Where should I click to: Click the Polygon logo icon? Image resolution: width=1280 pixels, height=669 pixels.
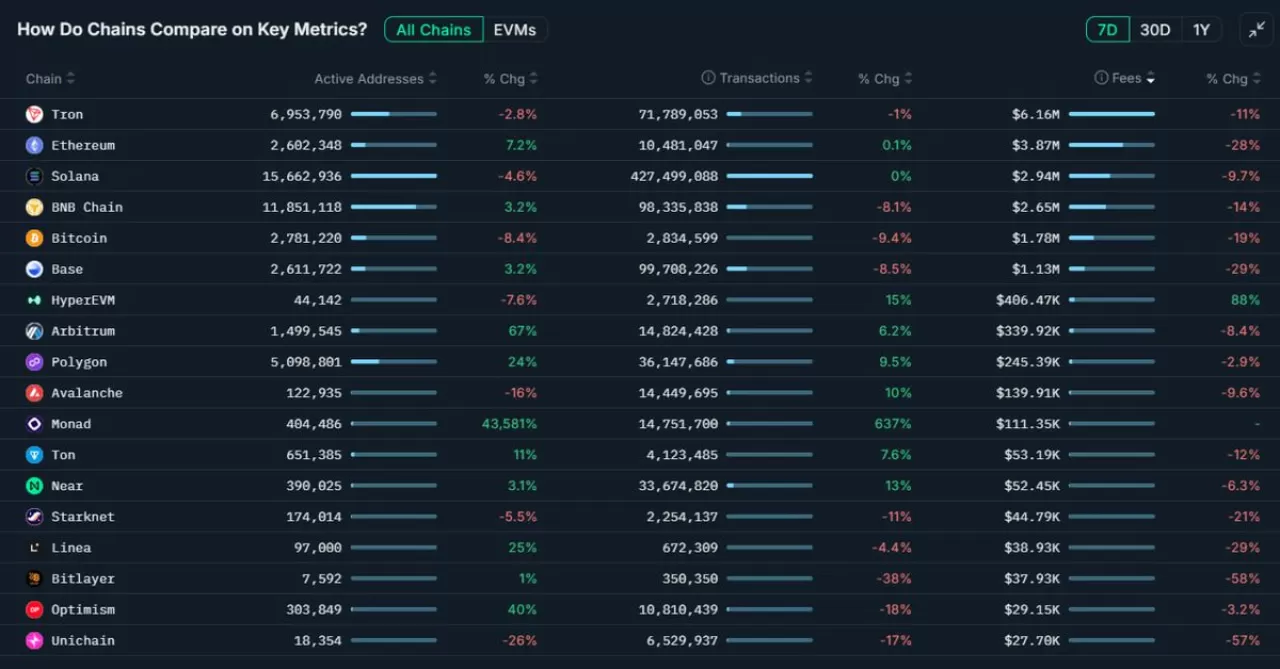pyautogui.click(x=32, y=361)
